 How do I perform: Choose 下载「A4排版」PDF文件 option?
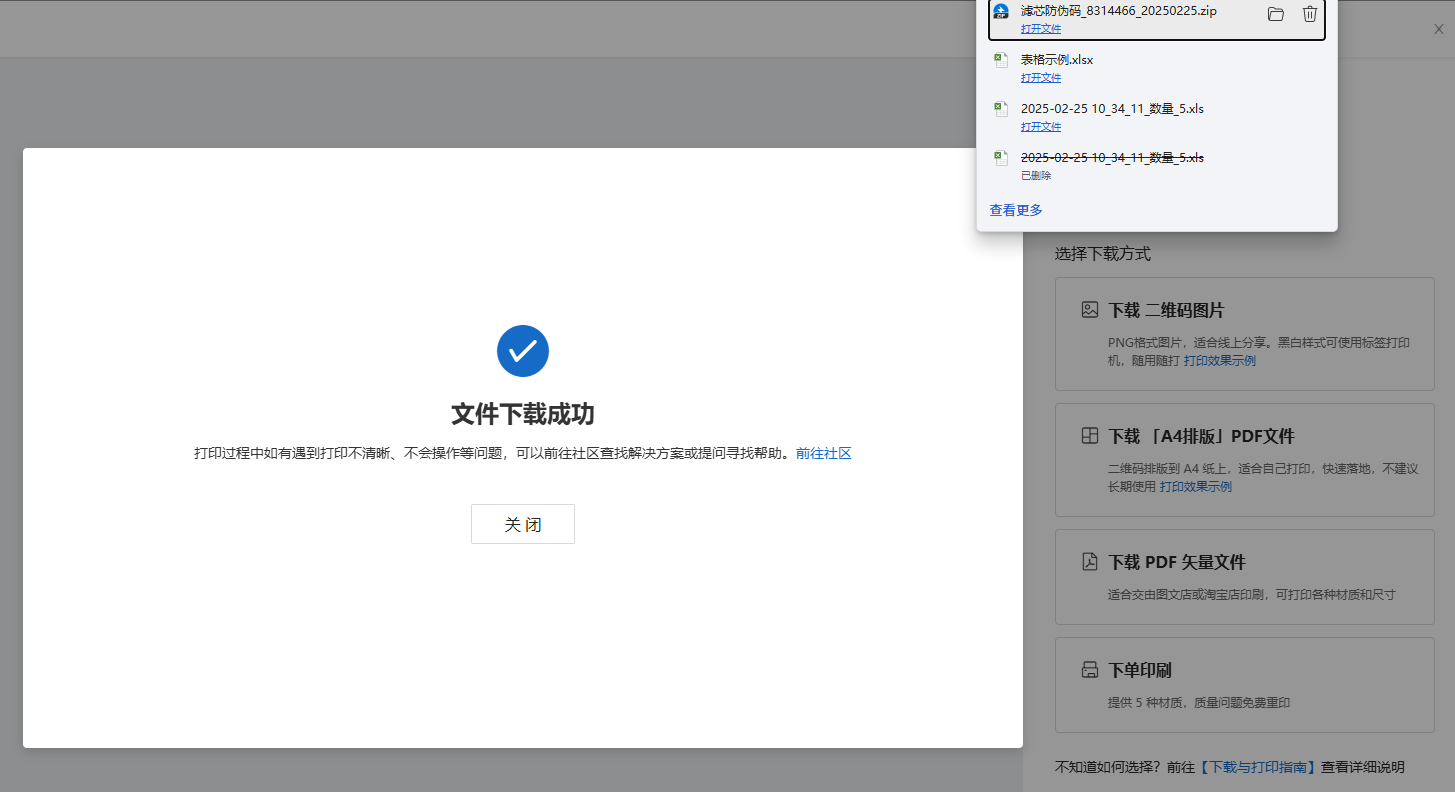tap(1245, 460)
